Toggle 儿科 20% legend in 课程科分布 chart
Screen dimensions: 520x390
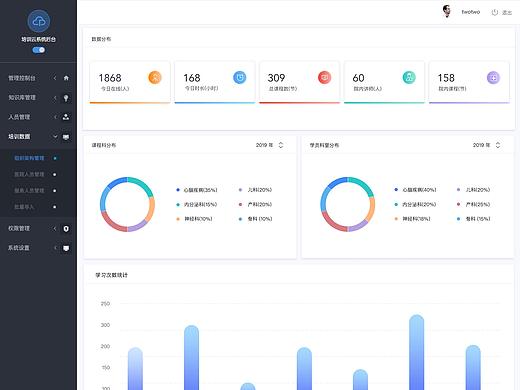tap(255, 190)
